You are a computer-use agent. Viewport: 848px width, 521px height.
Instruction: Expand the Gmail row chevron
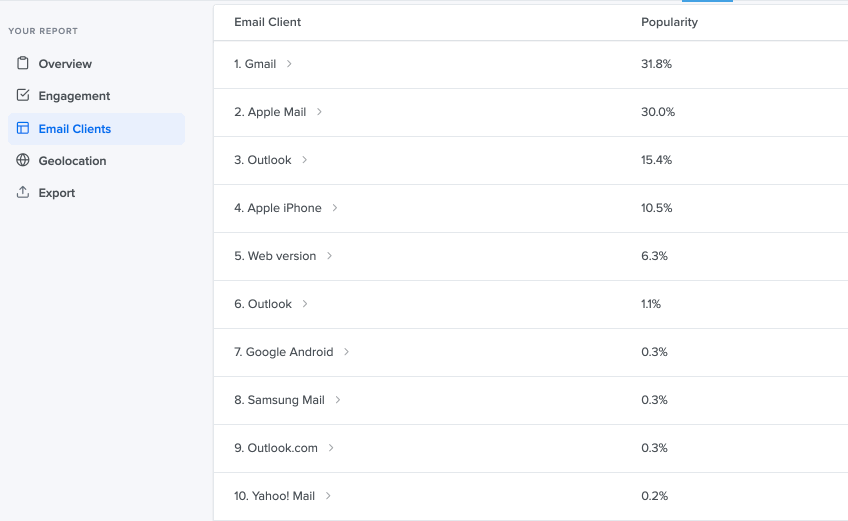[289, 64]
